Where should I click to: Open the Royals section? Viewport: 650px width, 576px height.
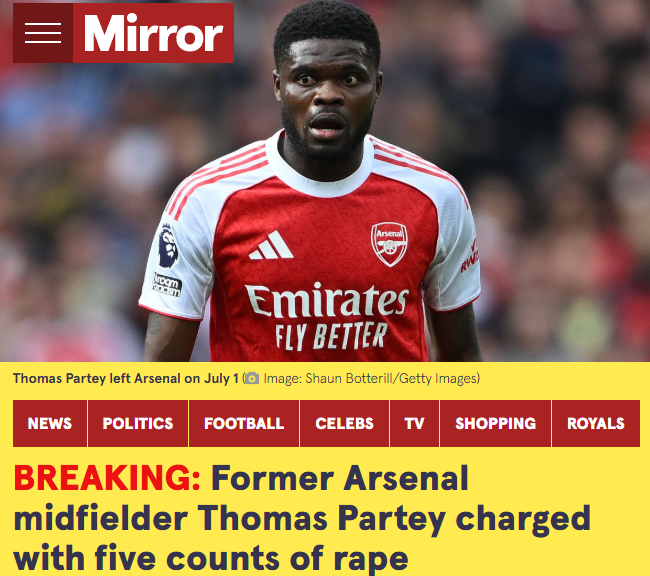pyautogui.click(x=596, y=423)
